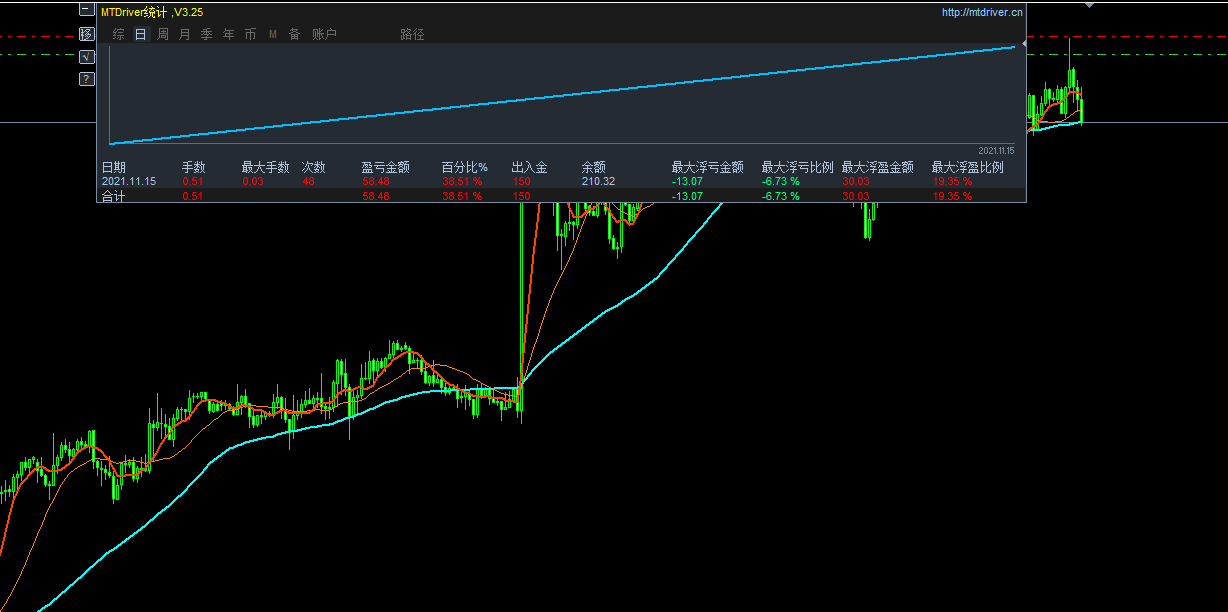Open help with the ? icon button
1228x612 pixels.
coord(86,79)
